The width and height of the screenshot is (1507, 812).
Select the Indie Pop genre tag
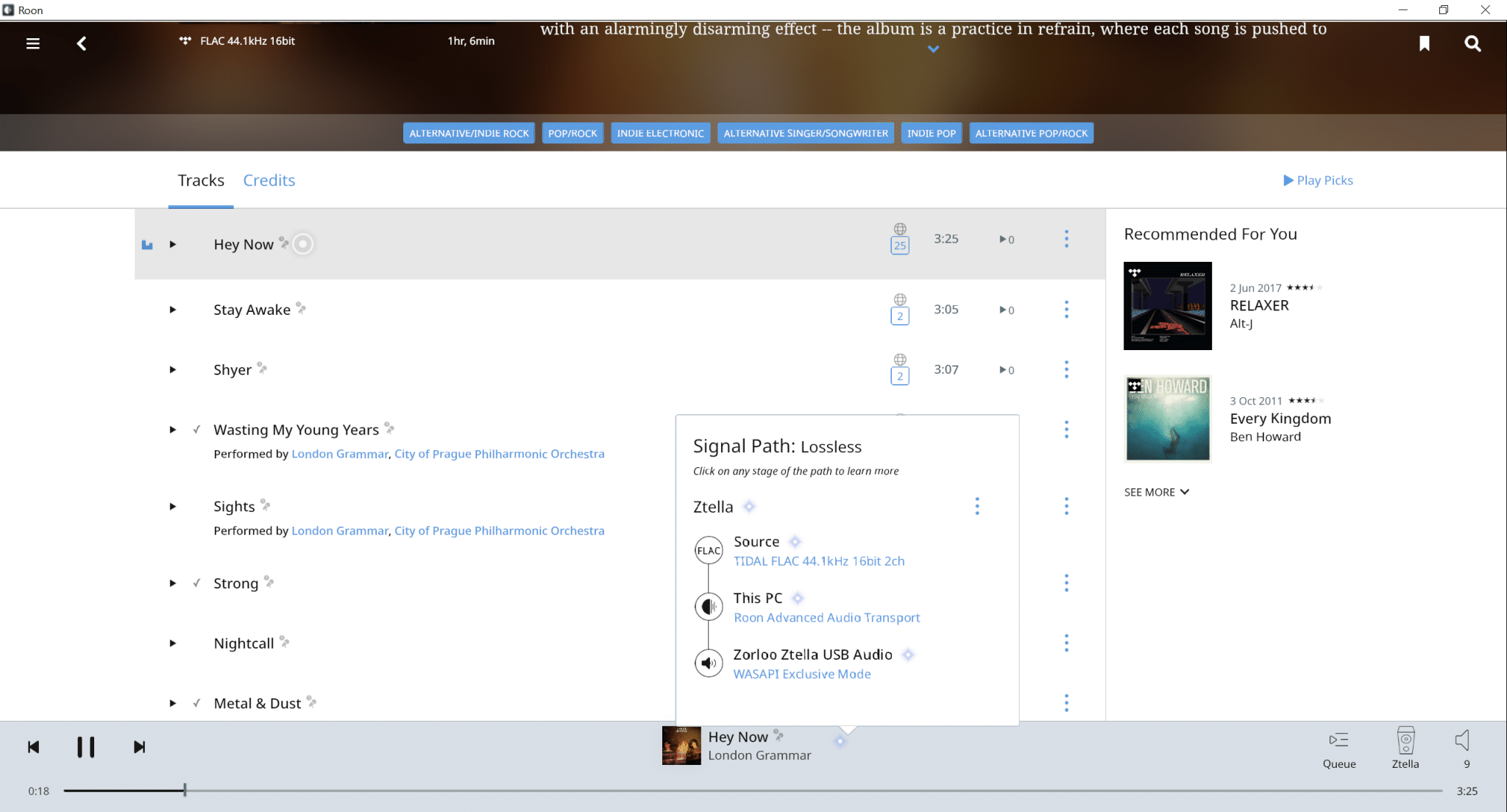click(x=932, y=133)
